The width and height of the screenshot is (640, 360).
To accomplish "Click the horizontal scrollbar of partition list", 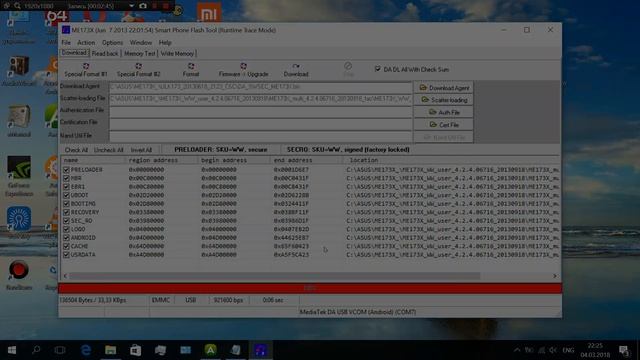I will [274, 276].
